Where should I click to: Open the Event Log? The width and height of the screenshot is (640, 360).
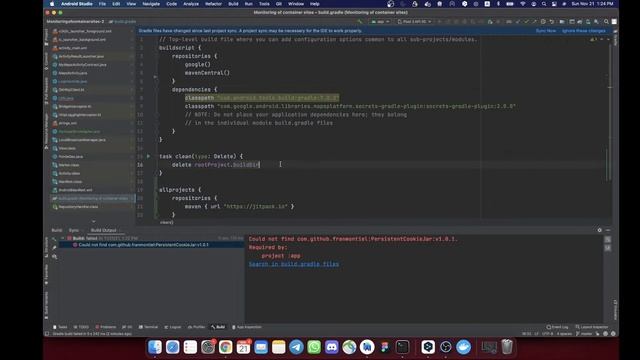tap(557, 327)
